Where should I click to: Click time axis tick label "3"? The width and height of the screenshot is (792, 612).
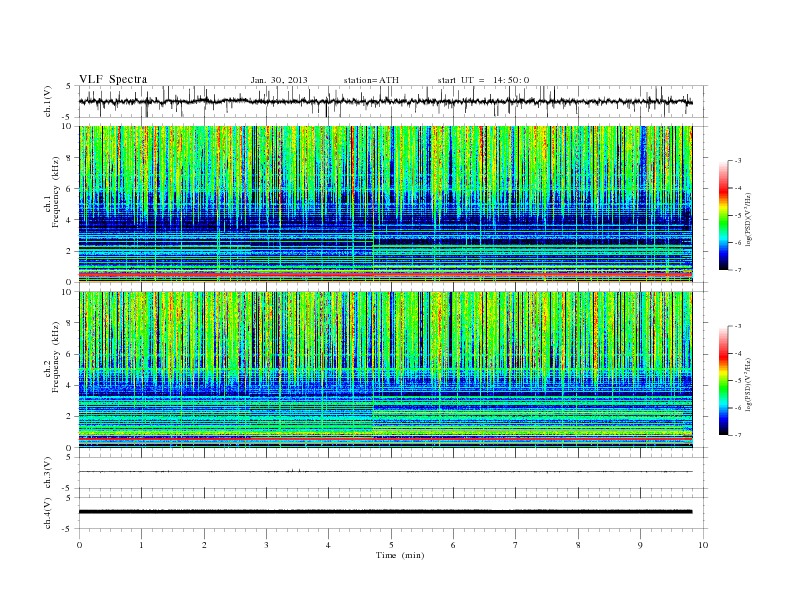tap(266, 545)
